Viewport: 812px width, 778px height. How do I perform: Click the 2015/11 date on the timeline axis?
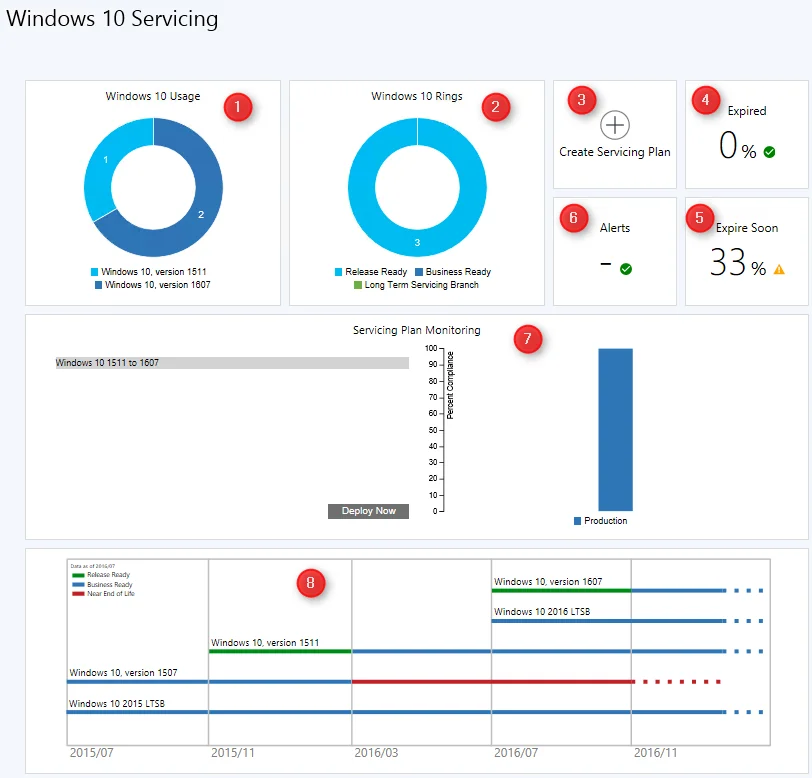point(233,753)
